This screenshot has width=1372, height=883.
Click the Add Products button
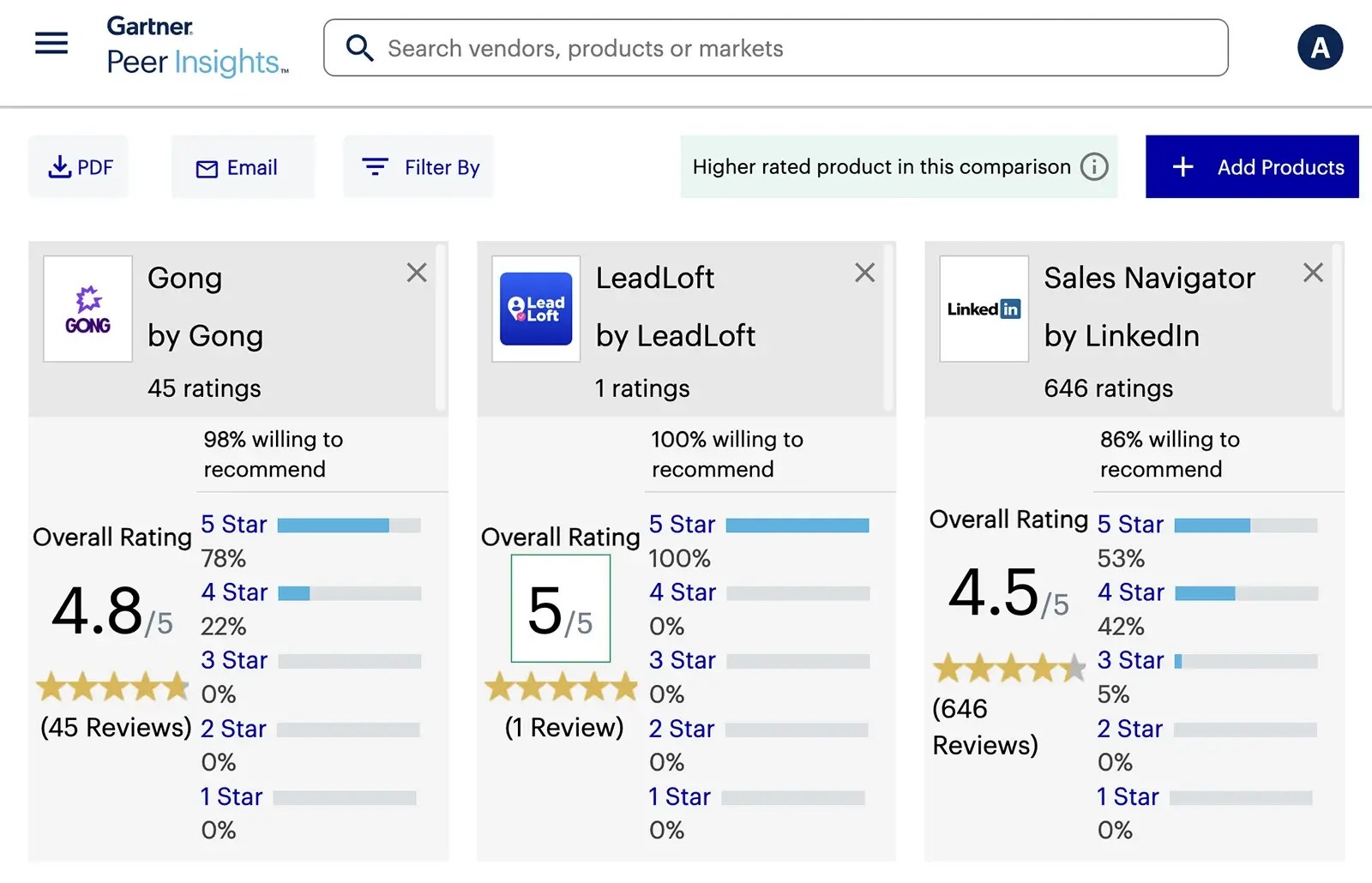tap(1252, 167)
